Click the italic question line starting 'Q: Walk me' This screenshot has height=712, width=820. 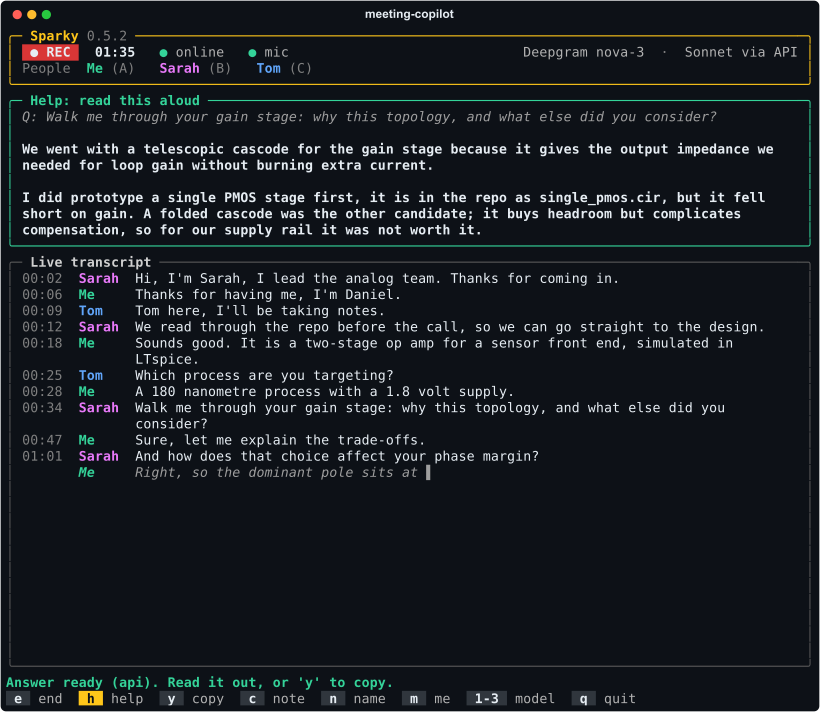(x=369, y=117)
